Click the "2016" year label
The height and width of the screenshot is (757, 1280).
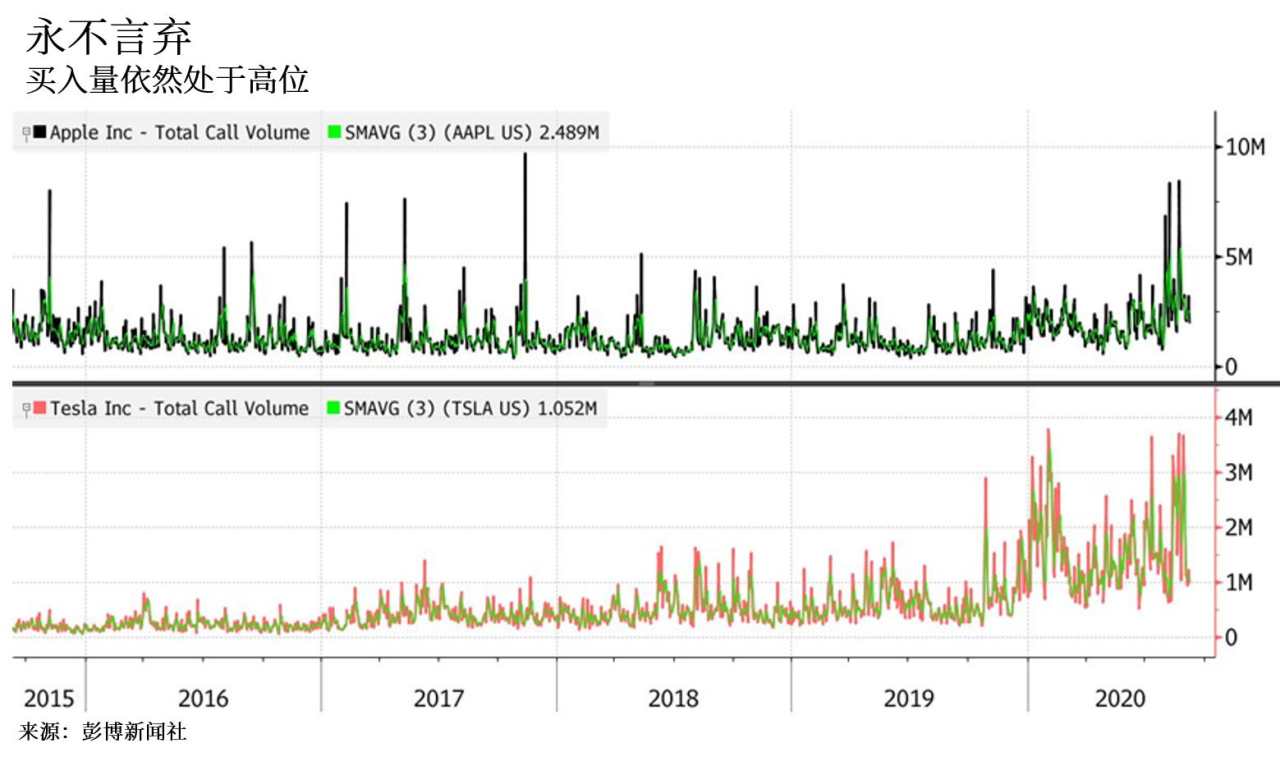pyautogui.click(x=203, y=698)
